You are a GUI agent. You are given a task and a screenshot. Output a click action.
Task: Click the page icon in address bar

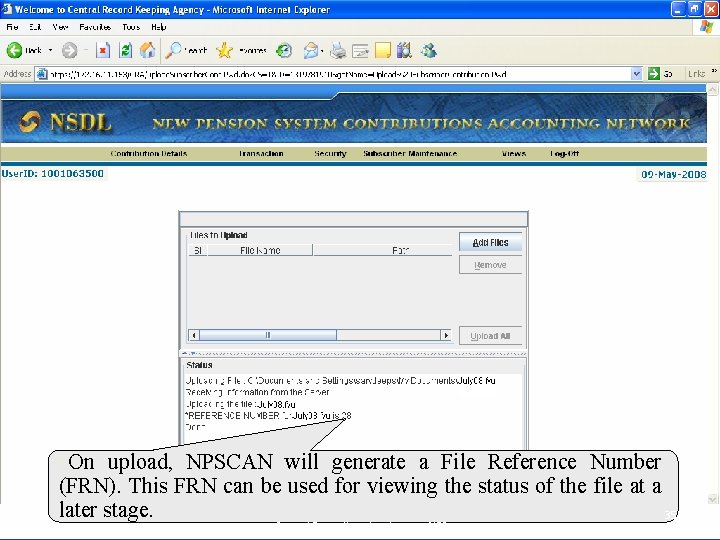tap(42, 73)
